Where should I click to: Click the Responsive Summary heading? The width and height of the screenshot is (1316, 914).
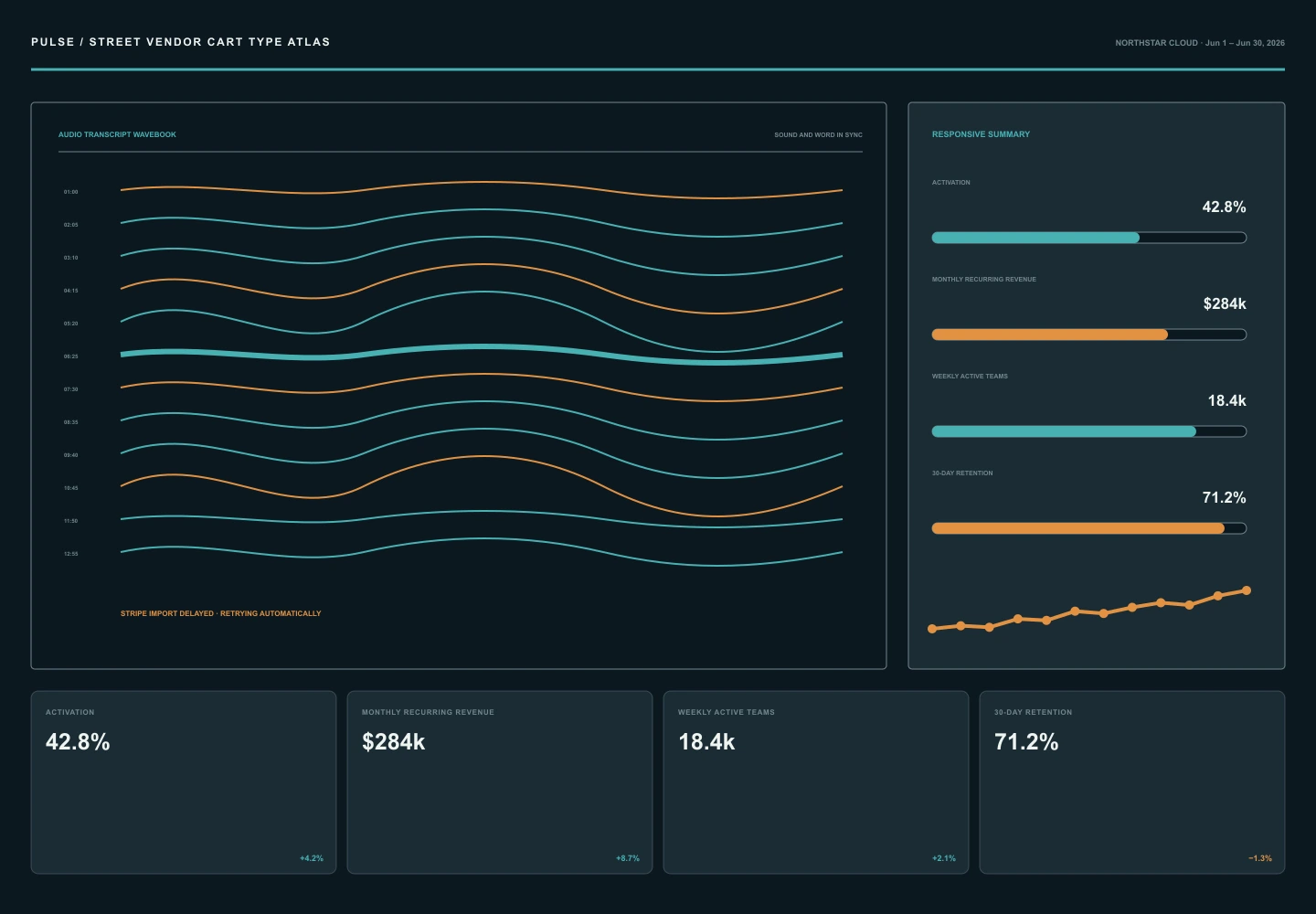coord(981,134)
